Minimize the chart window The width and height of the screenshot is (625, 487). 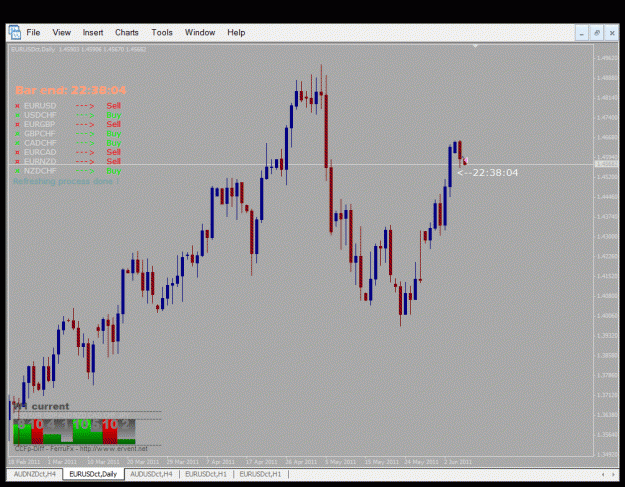pos(582,33)
